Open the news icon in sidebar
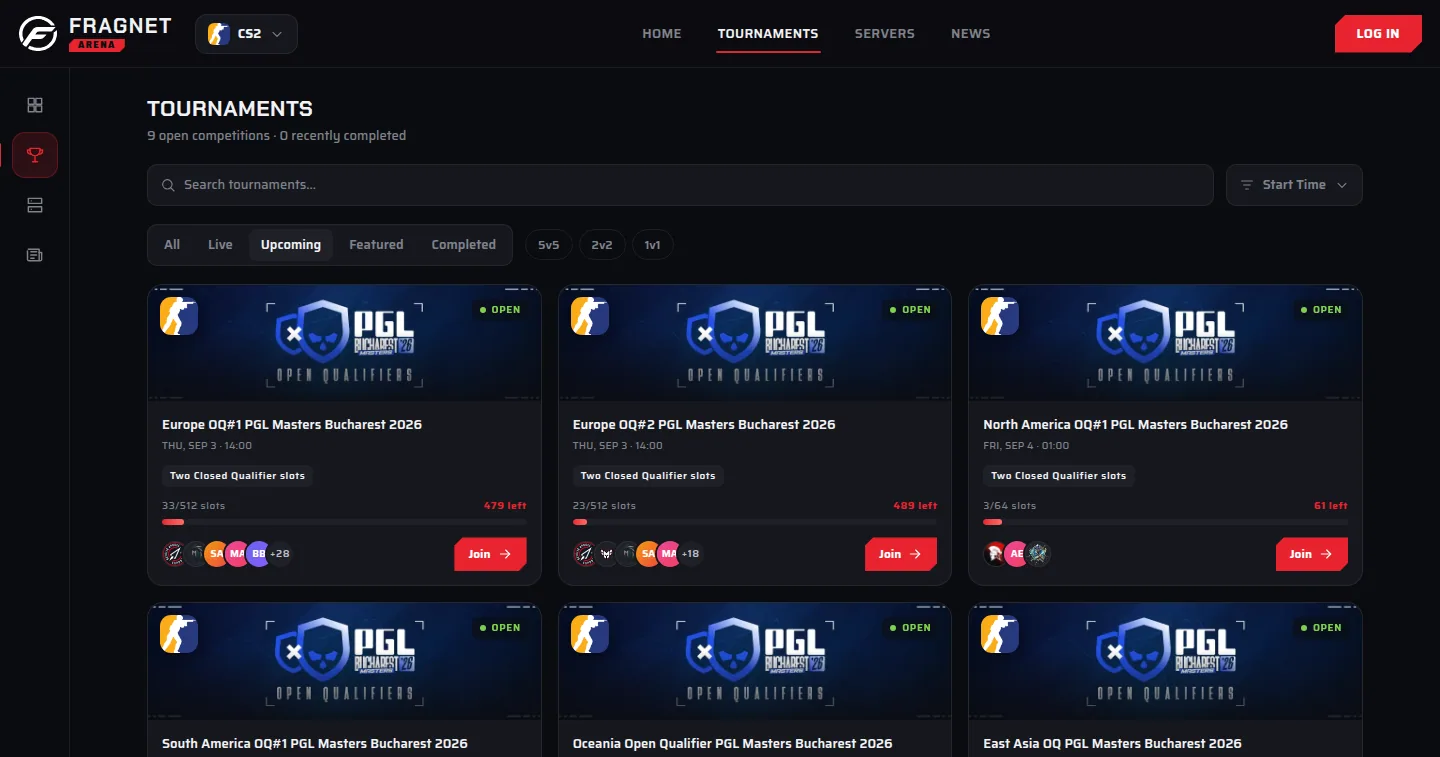Image resolution: width=1440 pixels, height=757 pixels. pos(35,255)
